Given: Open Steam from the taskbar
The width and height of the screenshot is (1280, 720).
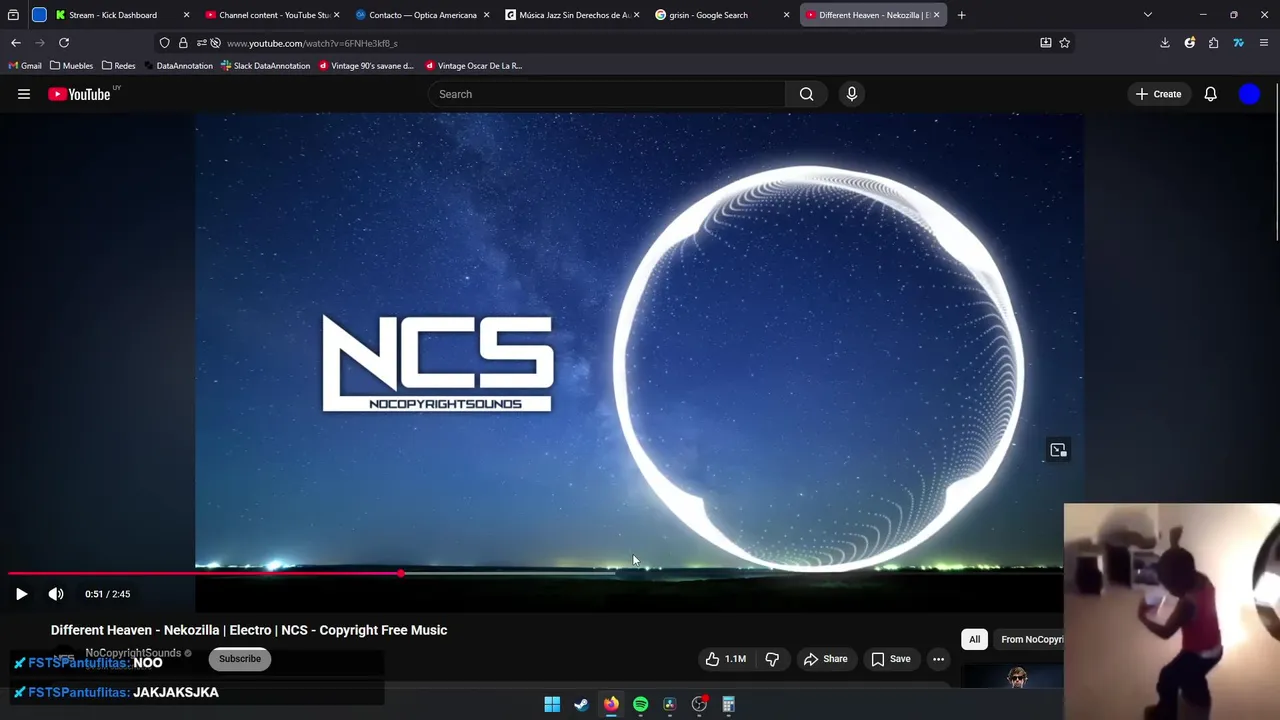Looking at the screenshot, I should (581, 705).
